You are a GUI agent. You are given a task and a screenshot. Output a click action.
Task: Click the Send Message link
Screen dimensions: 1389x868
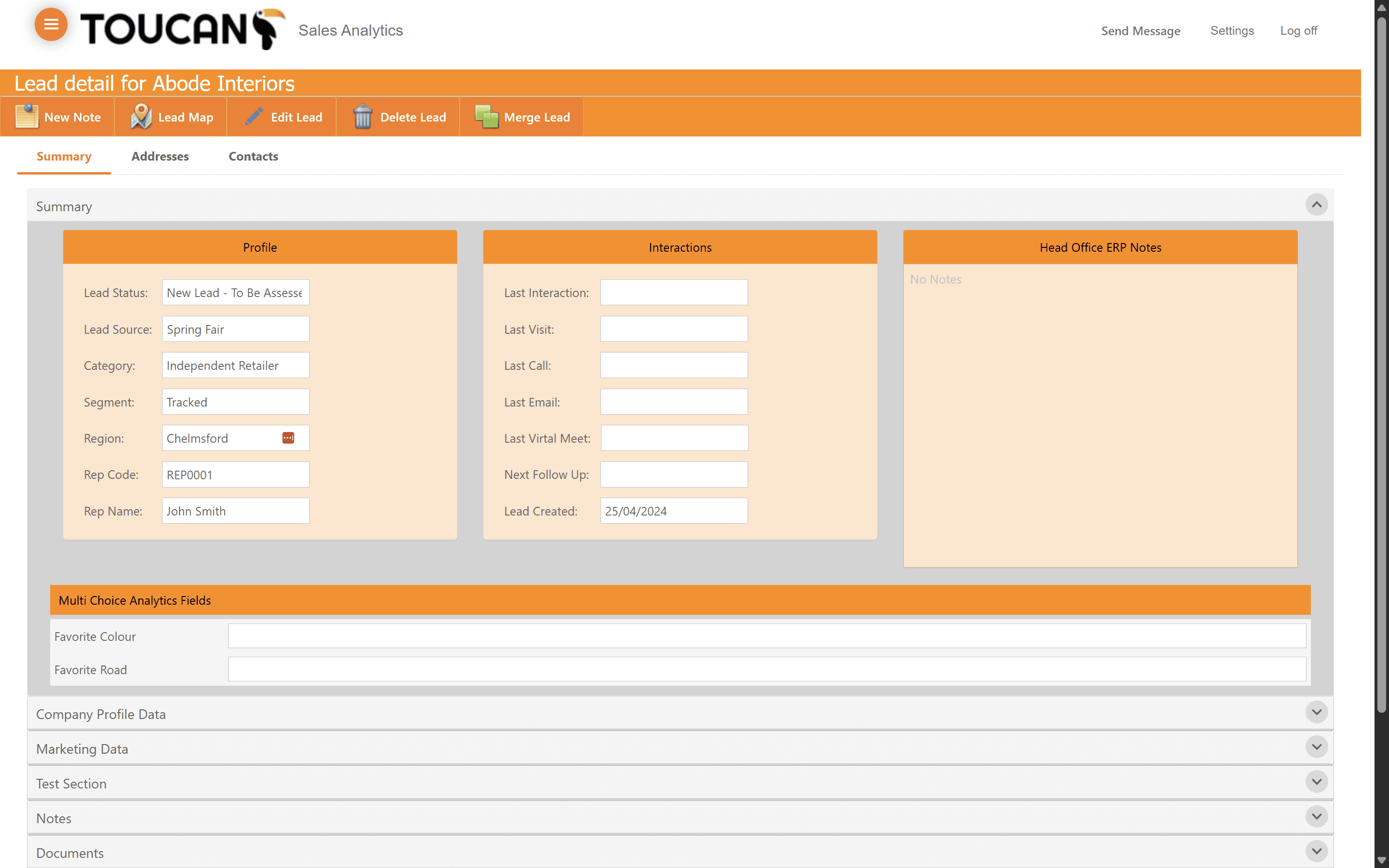click(x=1141, y=31)
